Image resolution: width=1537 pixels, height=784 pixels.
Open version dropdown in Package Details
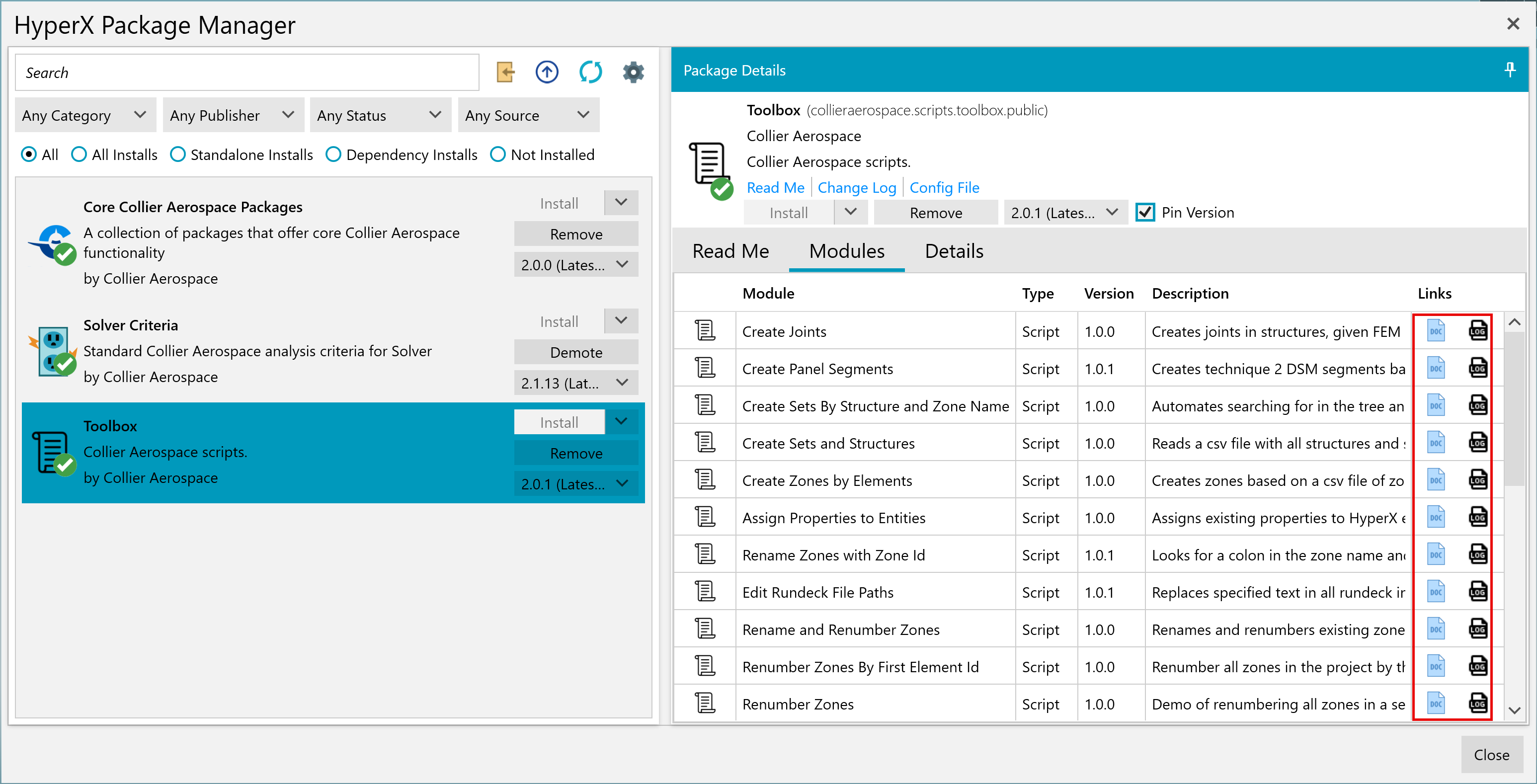pyautogui.click(x=1065, y=213)
